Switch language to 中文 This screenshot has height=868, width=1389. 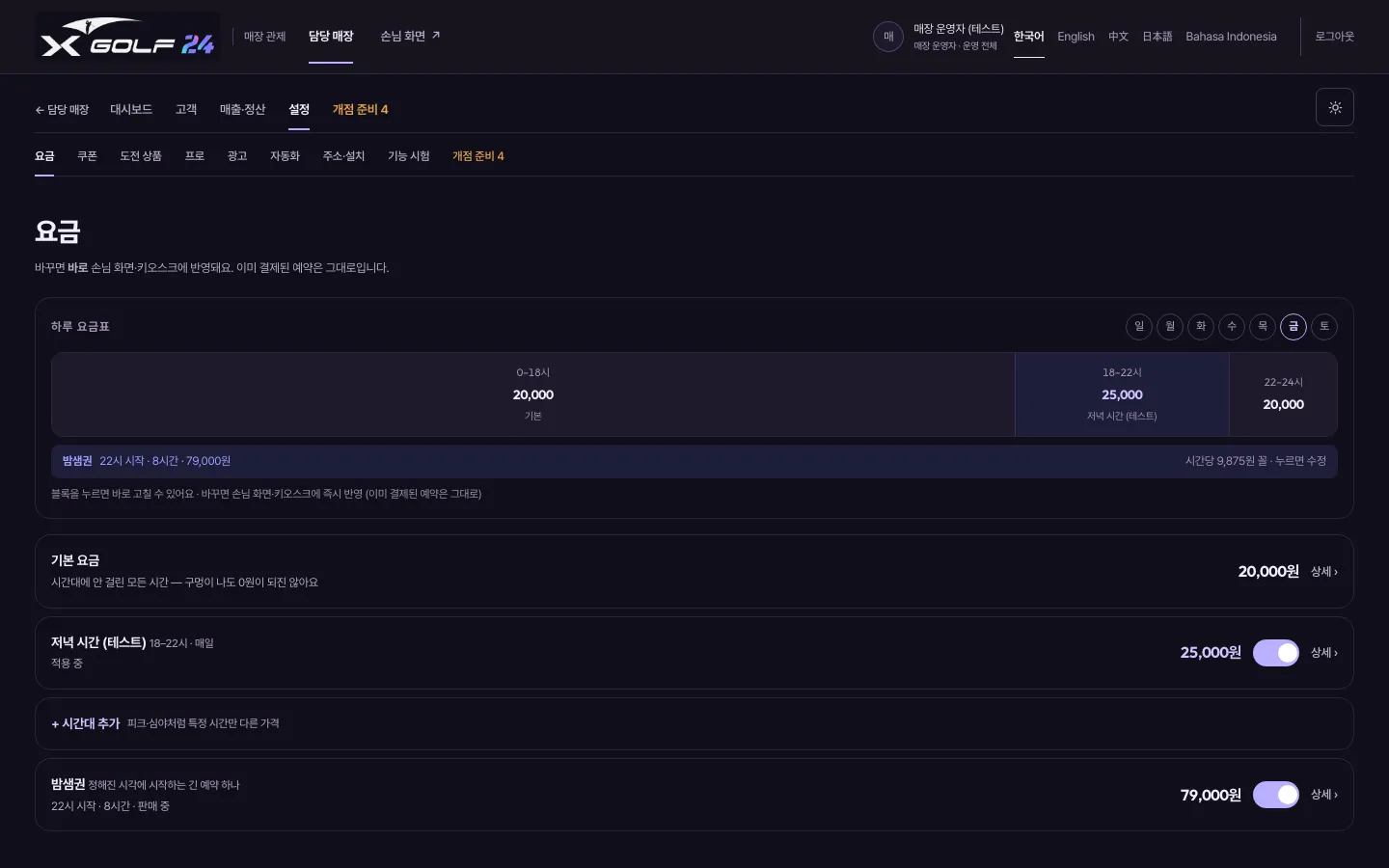point(1118,37)
